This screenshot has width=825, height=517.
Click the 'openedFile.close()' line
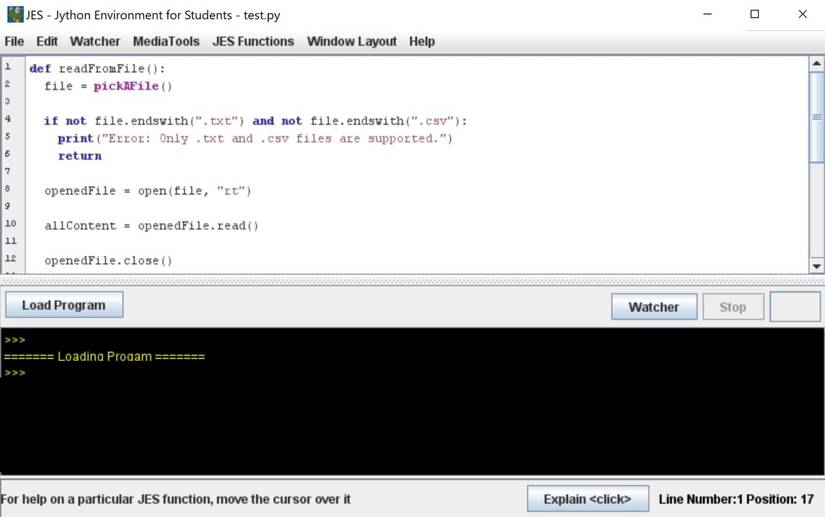[x=108, y=260]
